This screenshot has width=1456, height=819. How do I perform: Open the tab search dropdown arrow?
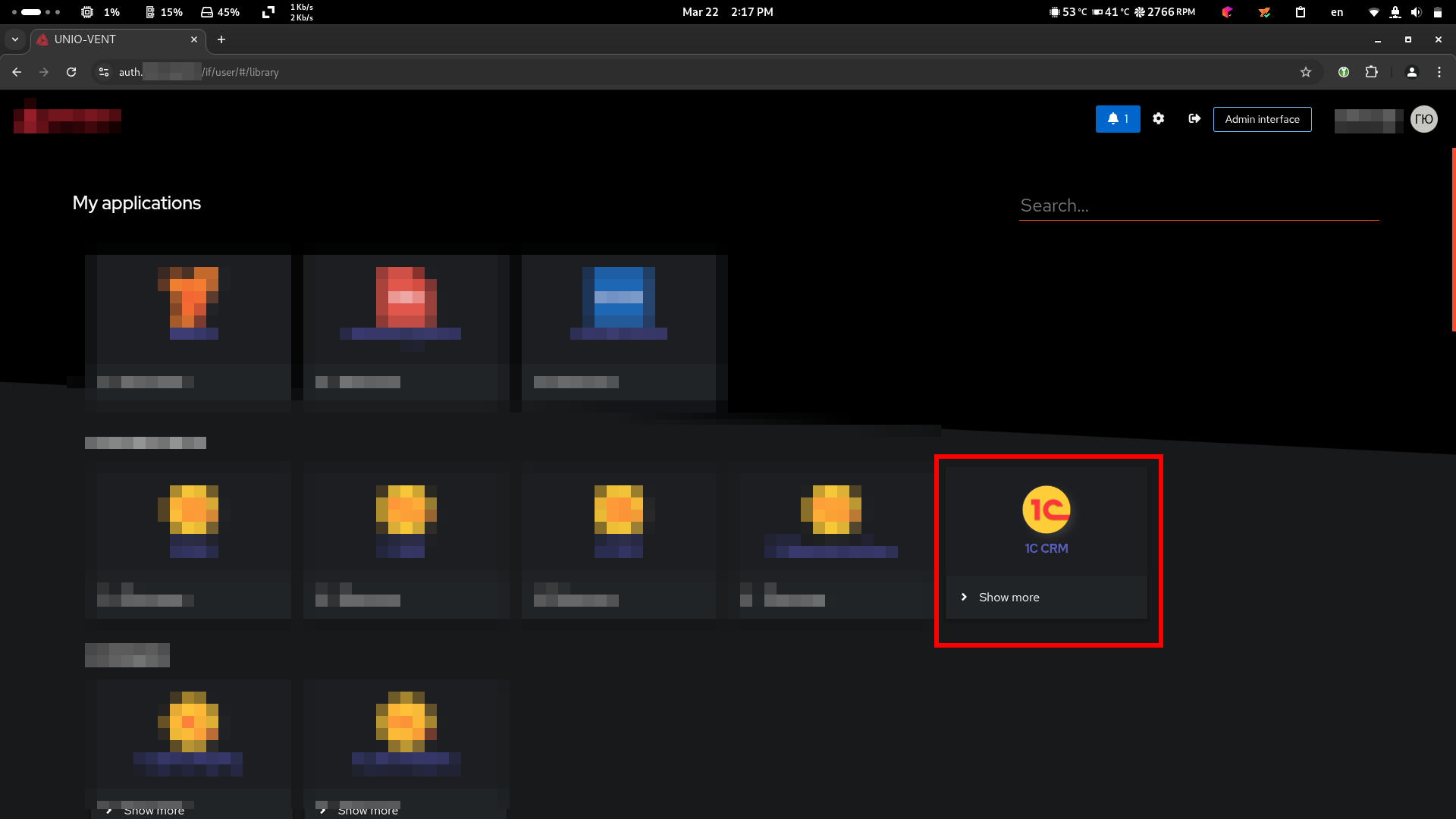coord(14,39)
